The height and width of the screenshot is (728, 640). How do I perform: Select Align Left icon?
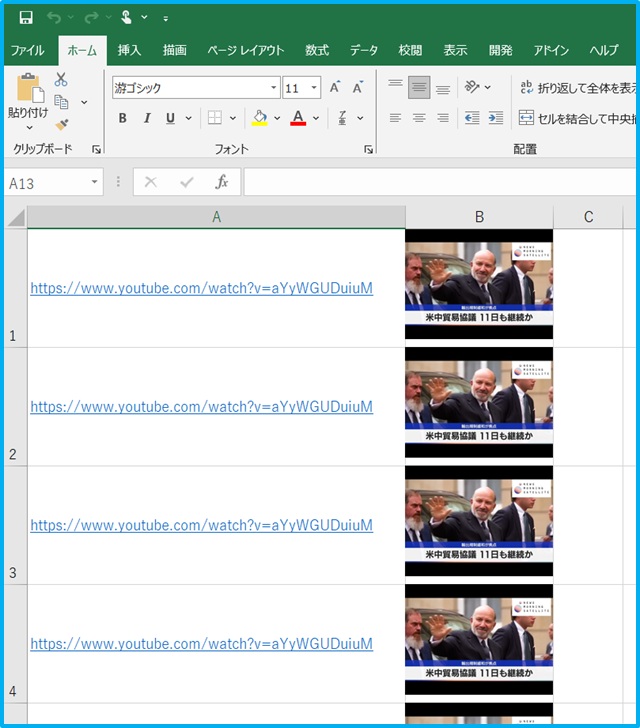(x=396, y=118)
